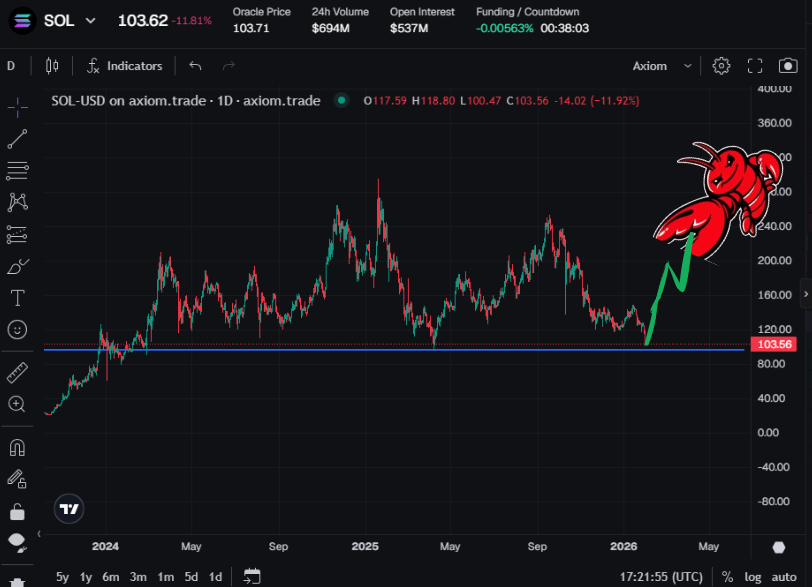Viewport: 812px width, 587px height.
Task: Select the crosshair cursor tool
Action: [x=18, y=107]
